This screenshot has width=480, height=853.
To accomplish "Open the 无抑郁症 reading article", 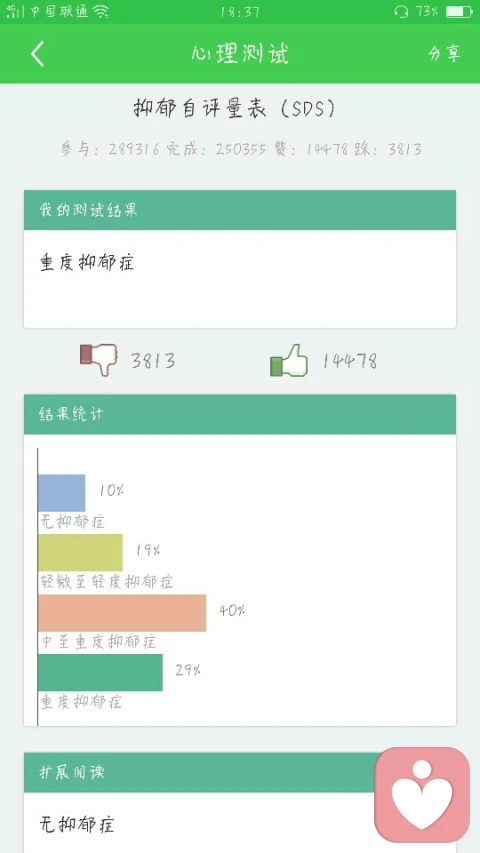I will point(77,825).
